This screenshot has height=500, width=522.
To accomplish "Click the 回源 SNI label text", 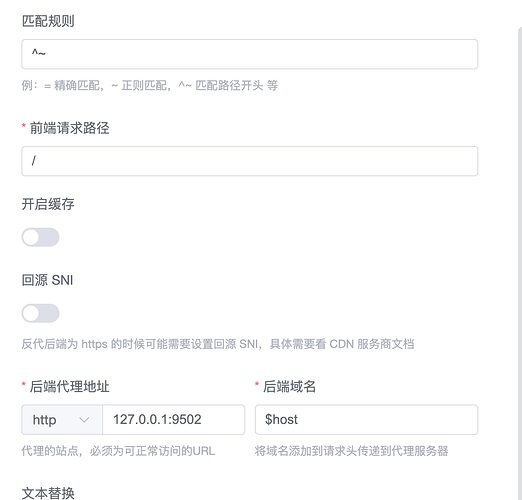I will 47,280.
